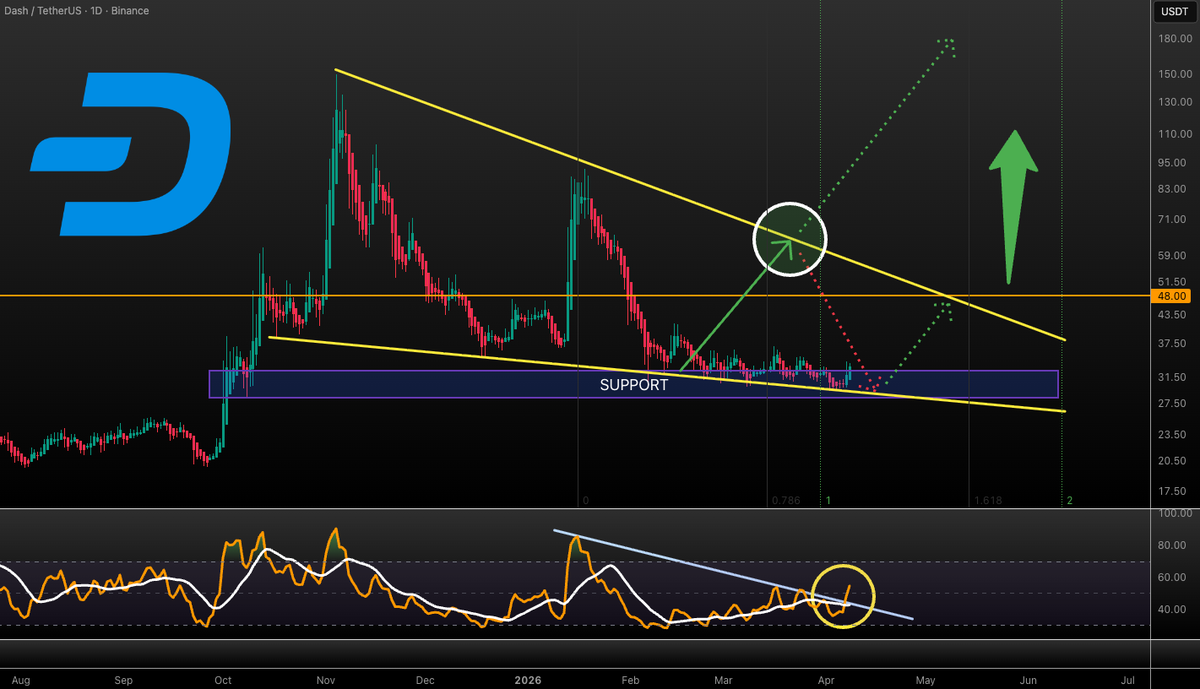Click the 95.00 price axis label
Screen dimensions: 1200x689
click(1172, 162)
